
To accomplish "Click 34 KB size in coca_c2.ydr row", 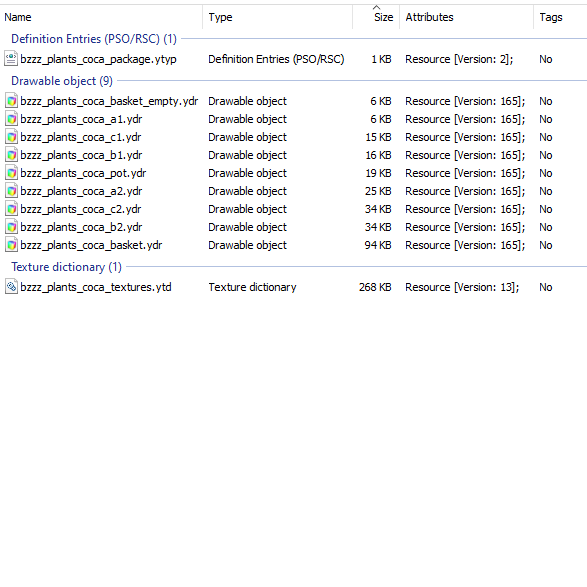I will [378, 209].
